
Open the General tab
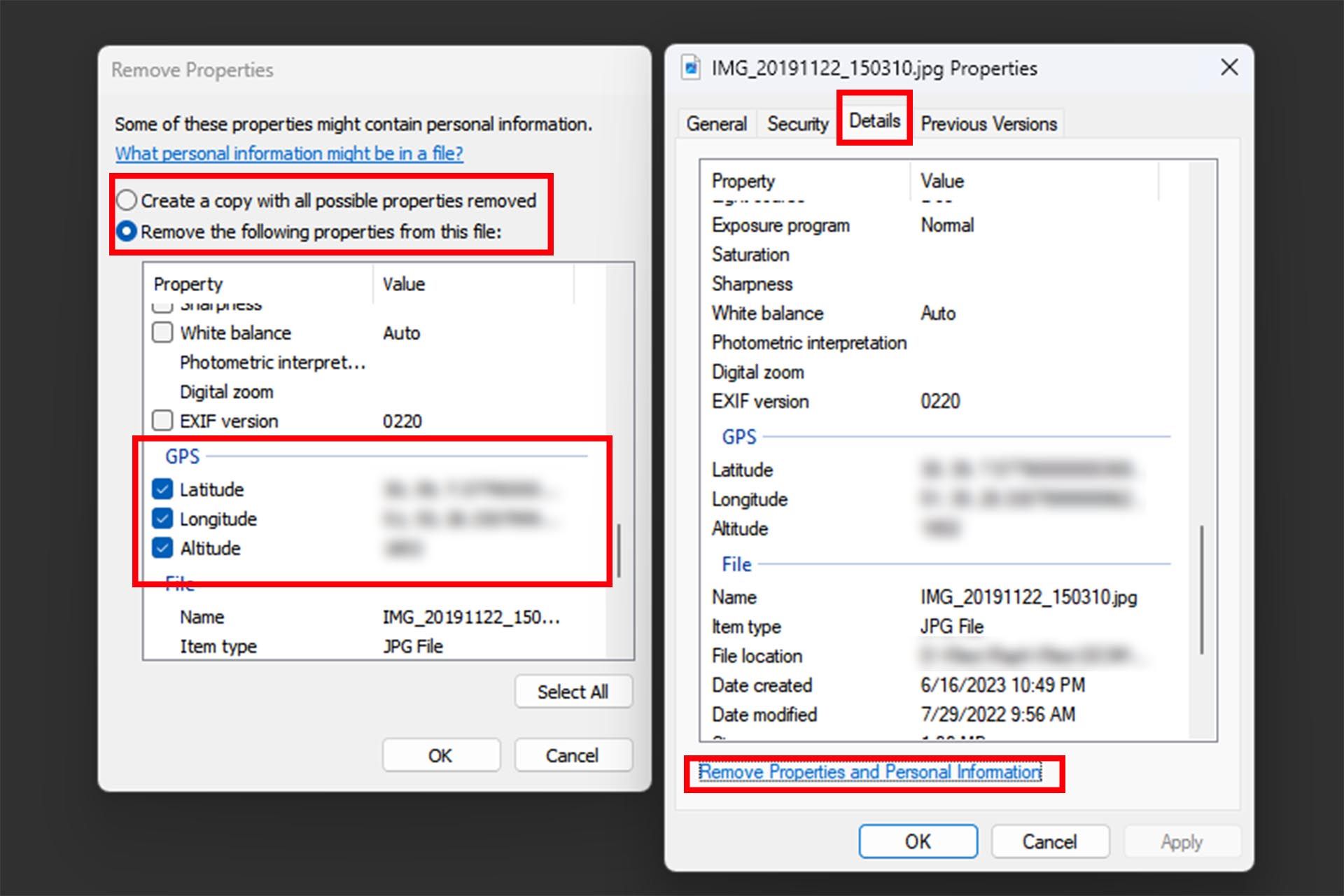(716, 124)
